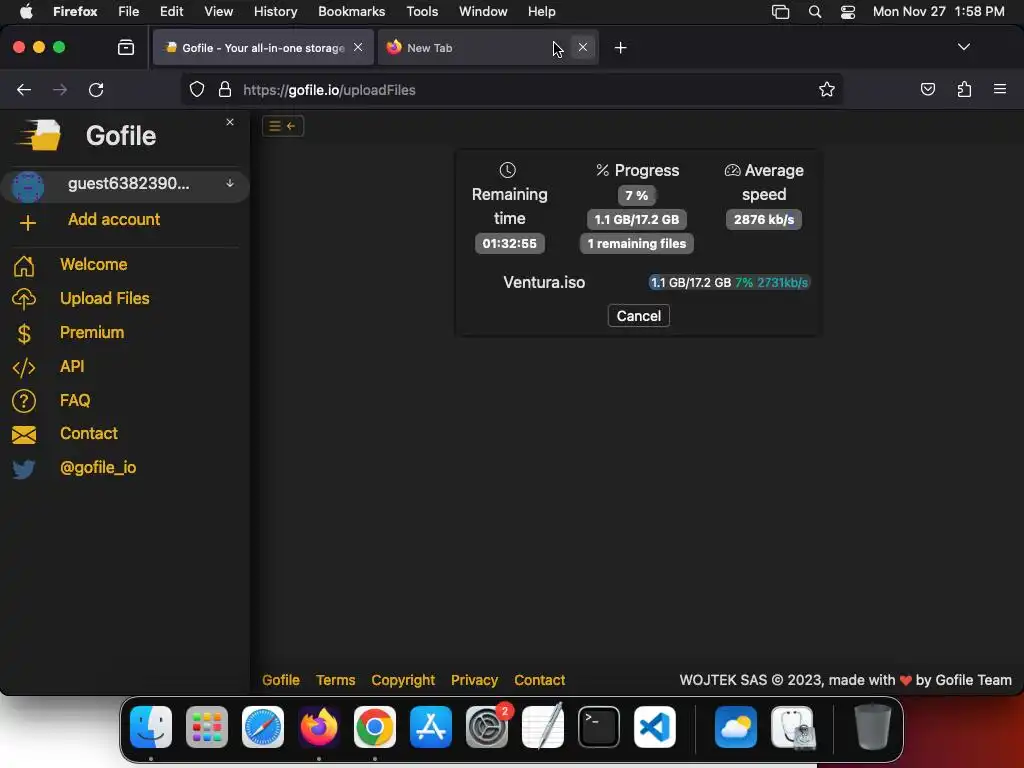The height and width of the screenshot is (768, 1024).
Task: Click the guest account avatar
Action: (x=28, y=187)
